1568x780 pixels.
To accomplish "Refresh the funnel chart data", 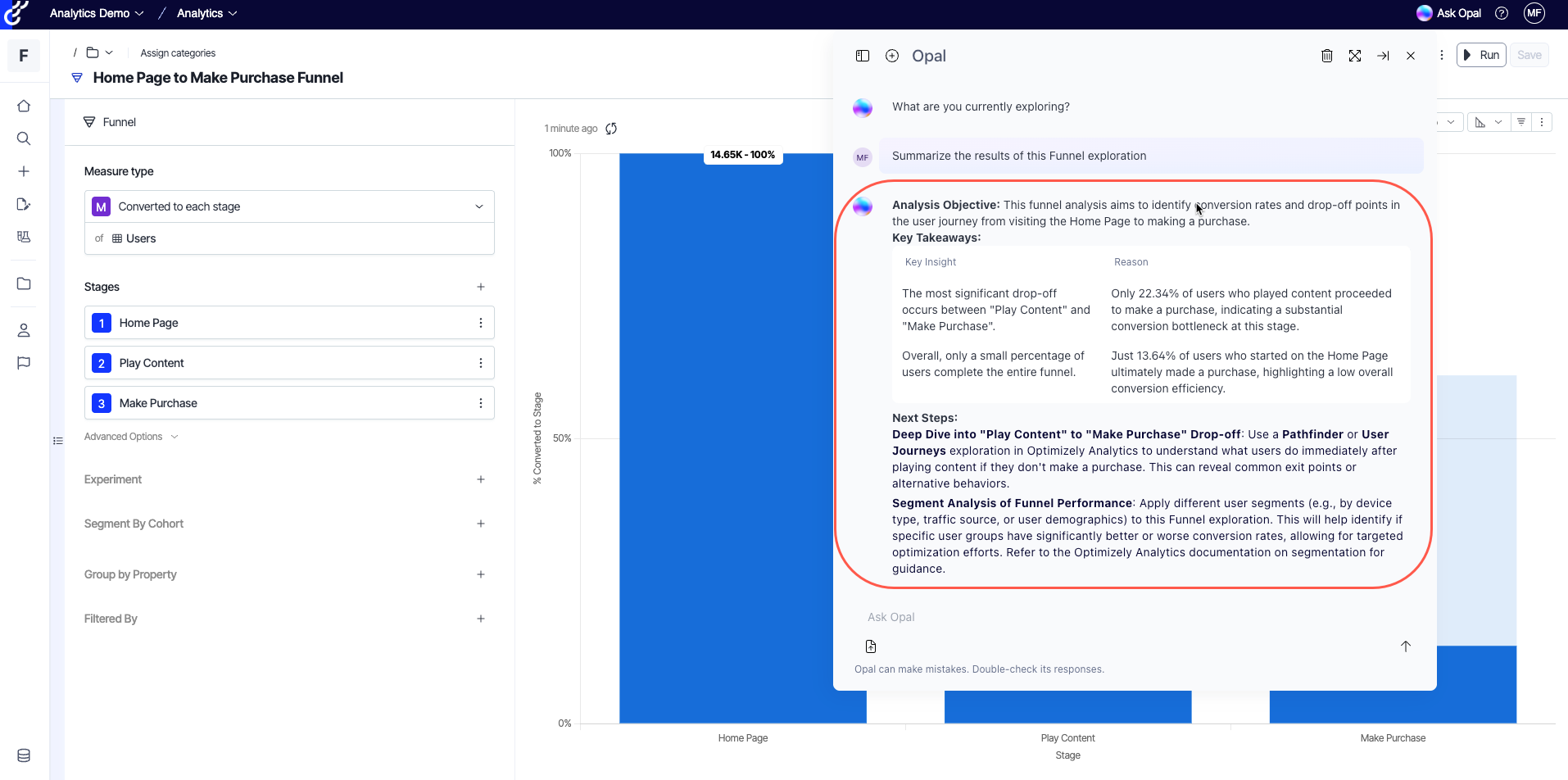I will (x=611, y=129).
